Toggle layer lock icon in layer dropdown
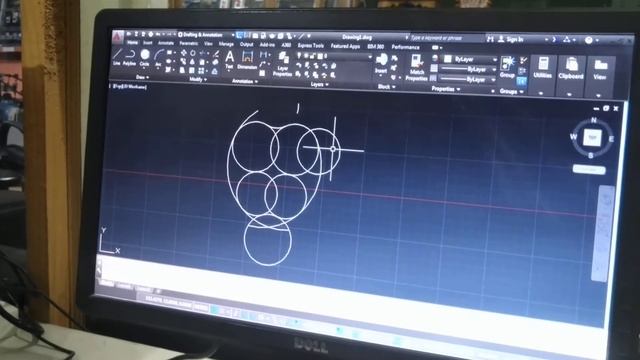The width and height of the screenshot is (640, 360). pos(313,56)
